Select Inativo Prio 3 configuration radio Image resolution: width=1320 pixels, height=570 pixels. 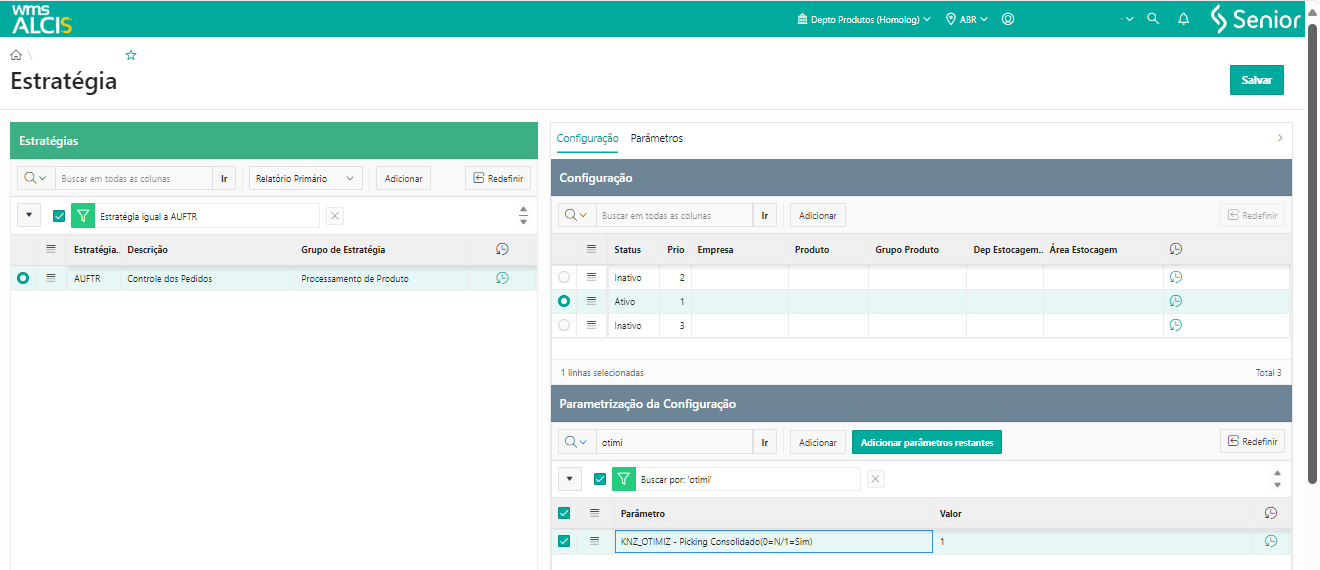(564, 325)
